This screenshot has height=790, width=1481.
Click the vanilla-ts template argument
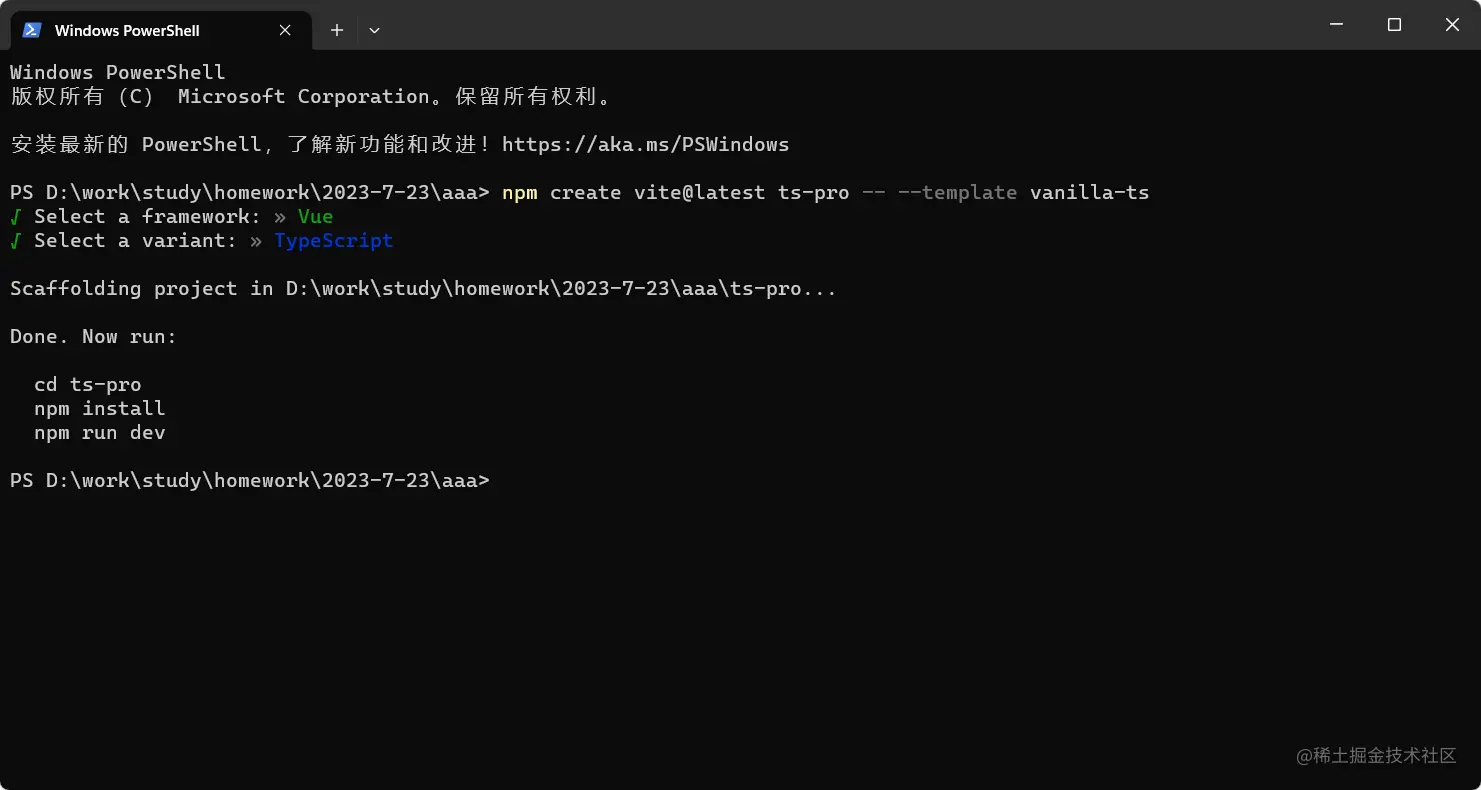(1089, 192)
